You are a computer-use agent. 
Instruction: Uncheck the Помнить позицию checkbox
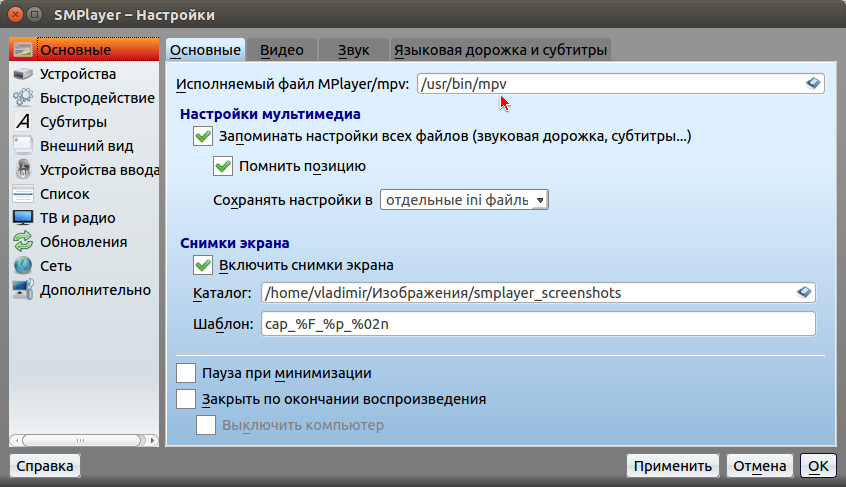[x=223, y=166]
